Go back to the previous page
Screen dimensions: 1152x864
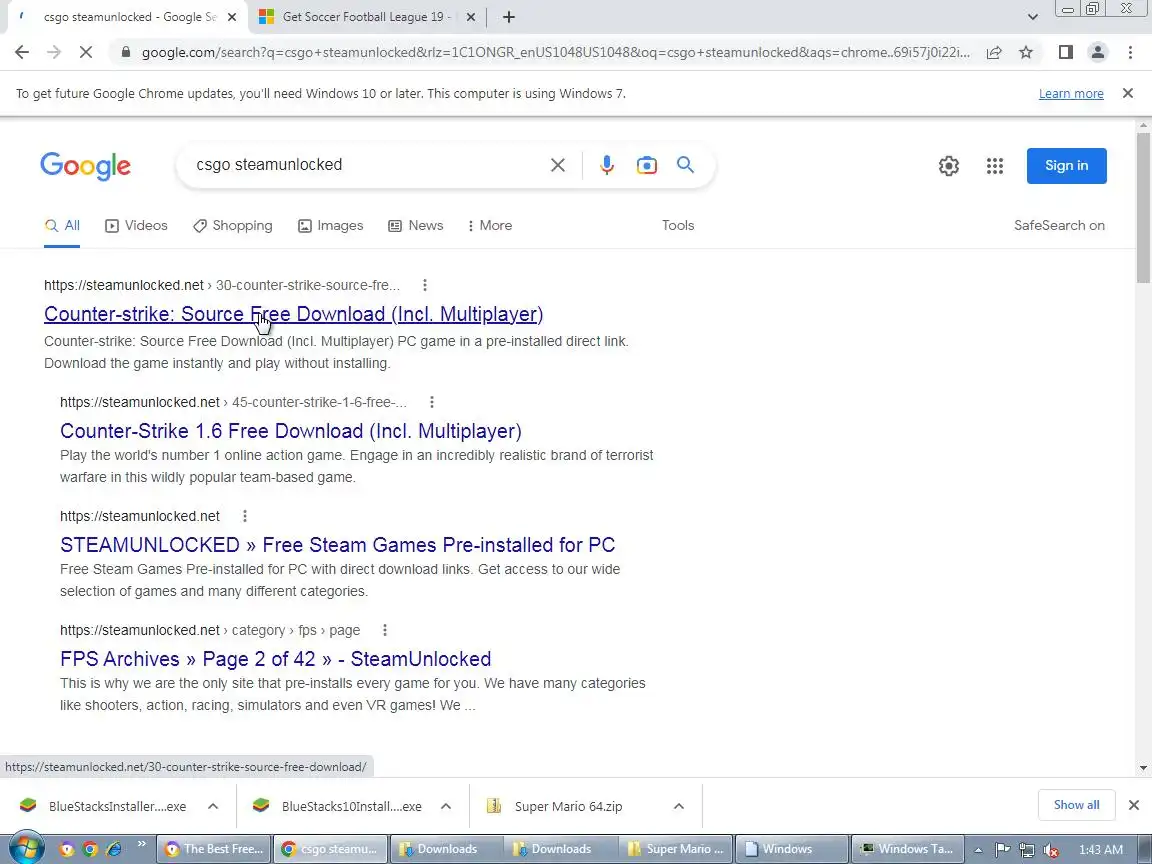coord(21,52)
